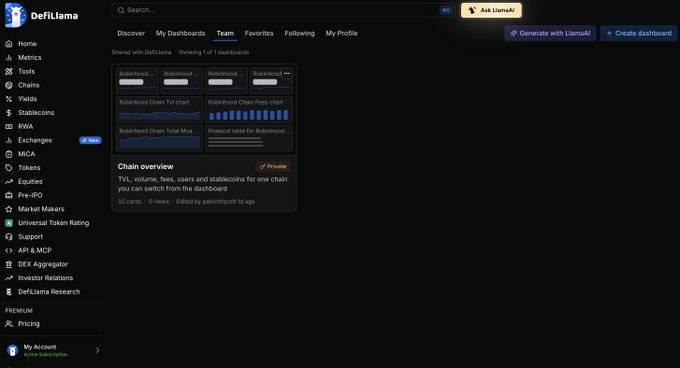Go to the My Profile tab

pyautogui.click(x=342, y=33)
